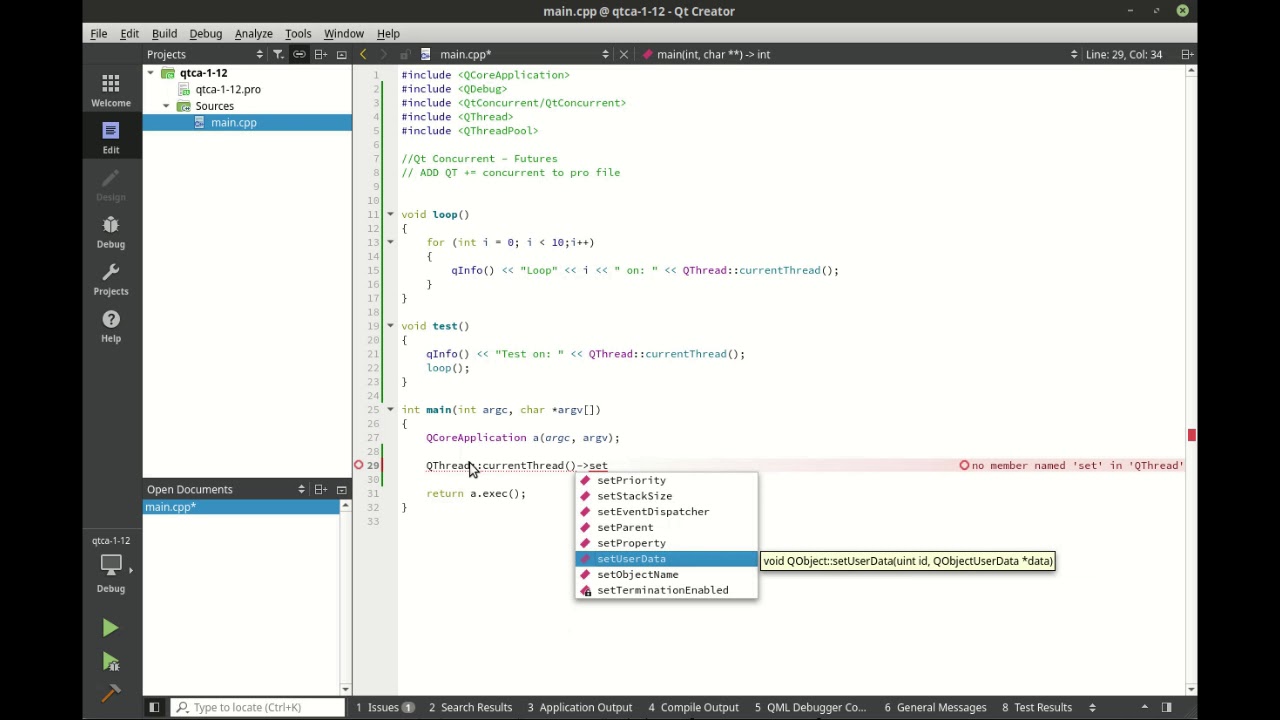Collapse the qtca-1-12 project tree
This screenshot has height=720, width=1280.
point(151,73)
